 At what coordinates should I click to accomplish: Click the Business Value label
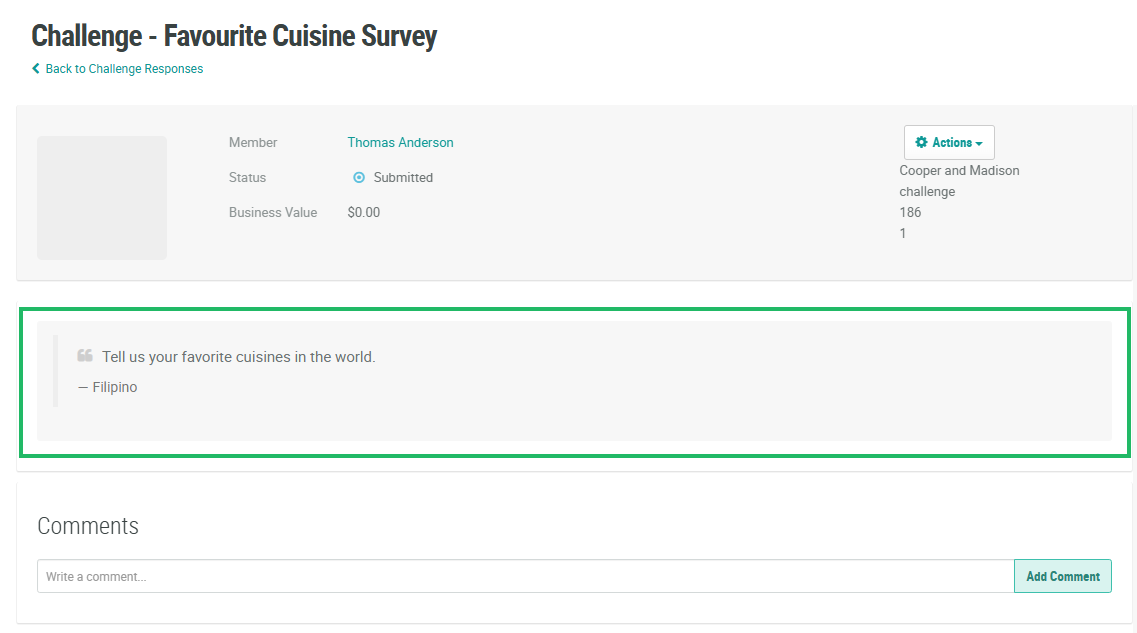click(x=273, y=213)
